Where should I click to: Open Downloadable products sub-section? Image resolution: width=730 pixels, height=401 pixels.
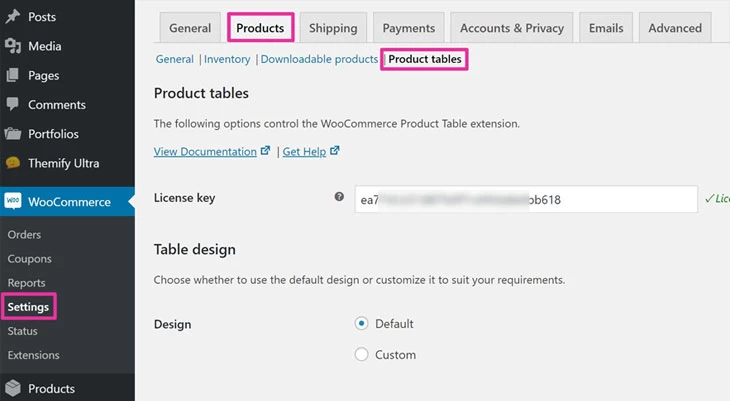(x=319, y=59)
